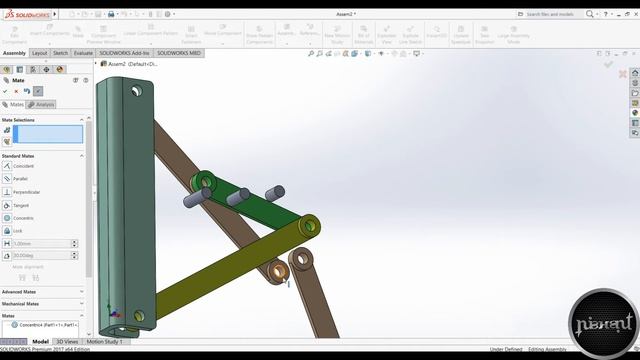Select the Lock mate icon
The width and height of the screenshot is (640, 360).
(x=7, y=231)
